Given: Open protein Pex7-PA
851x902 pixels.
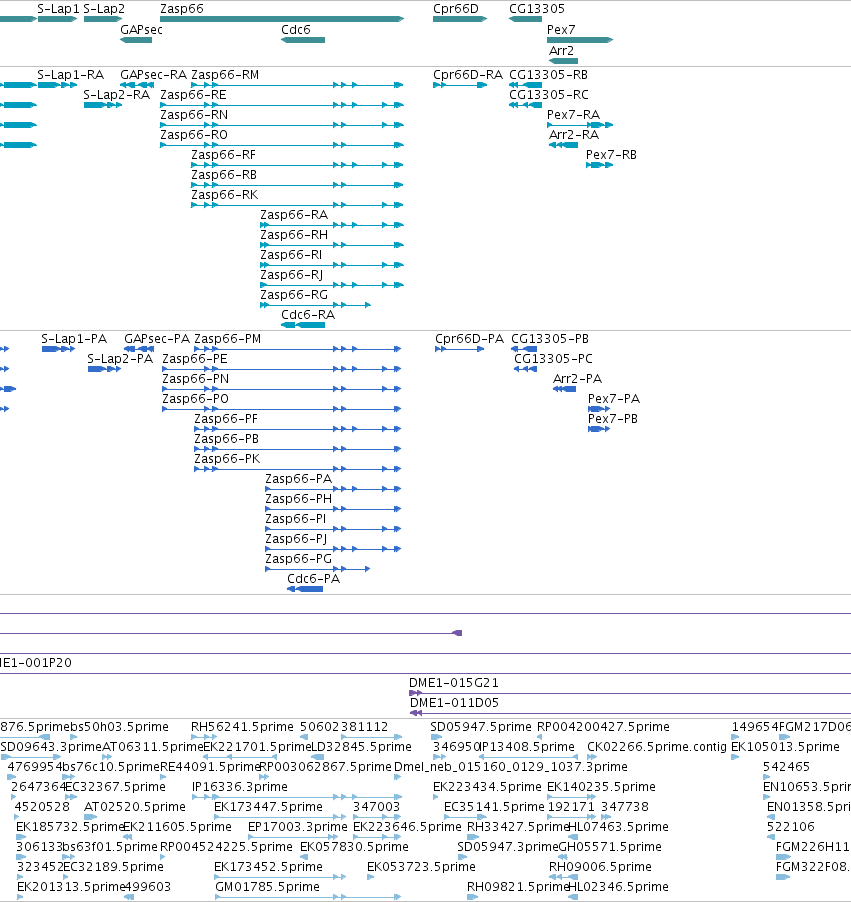Looking at the screenshot, I should pyautogui.click(x=614, y=399).
